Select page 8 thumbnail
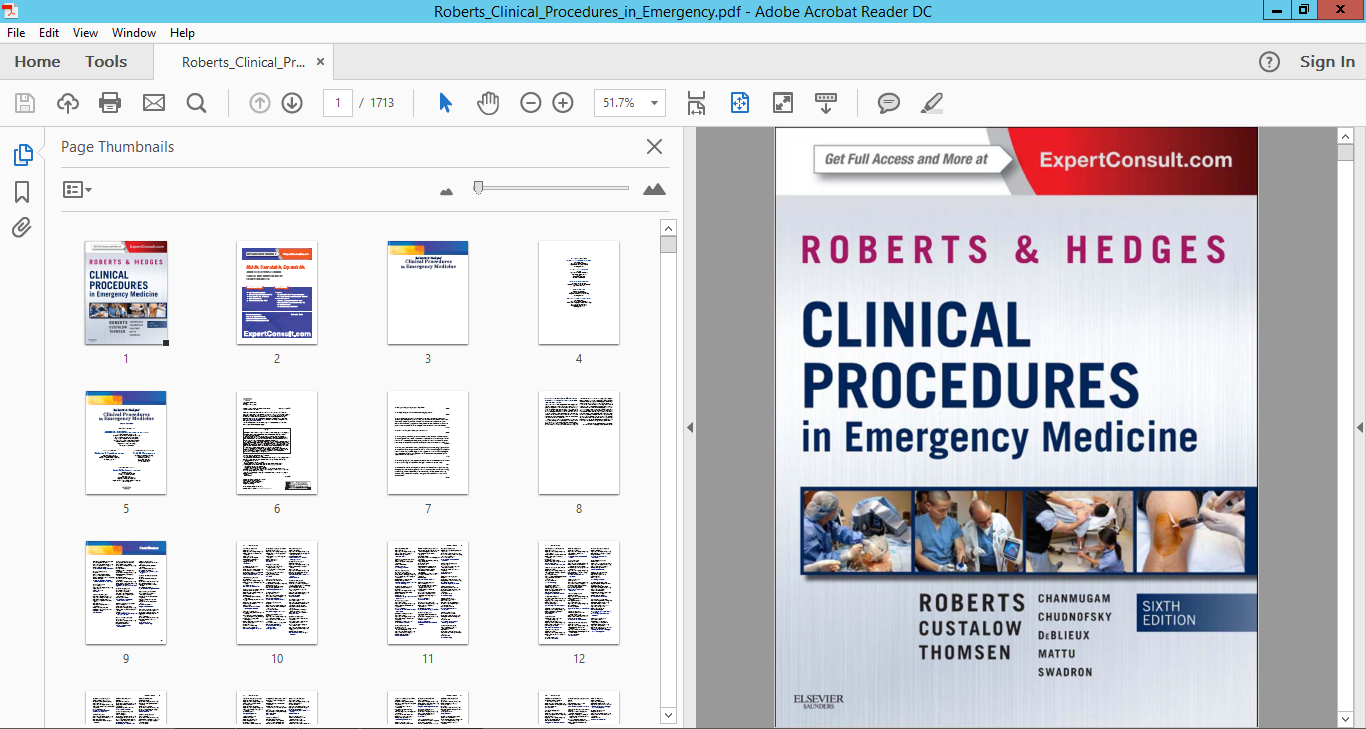Screen dimensions: 1366x729 [x=579, y=442]
